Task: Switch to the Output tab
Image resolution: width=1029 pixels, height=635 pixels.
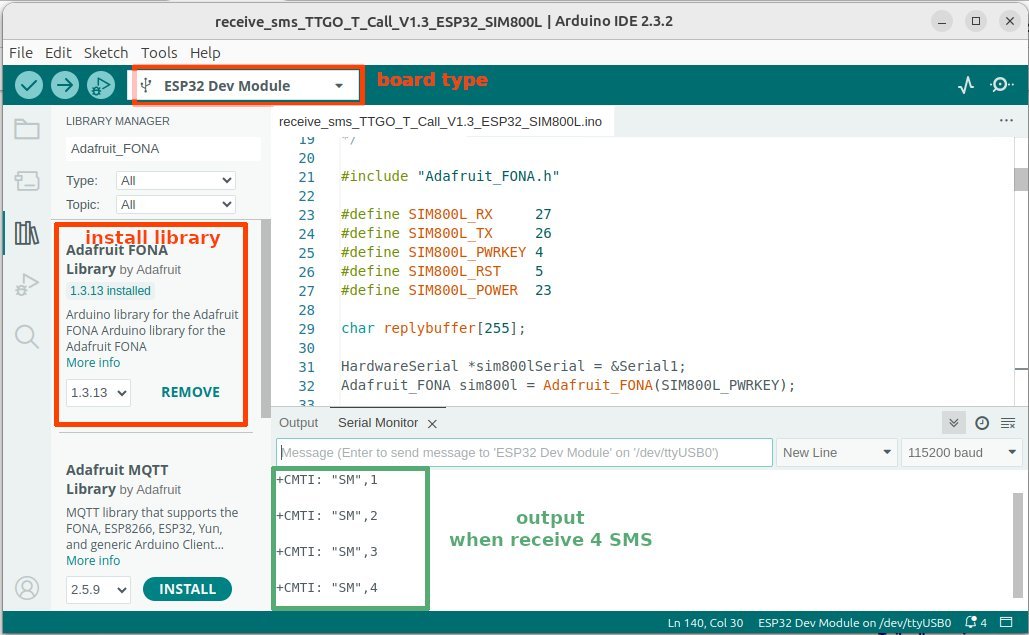Action: click(x=299, y=423)
